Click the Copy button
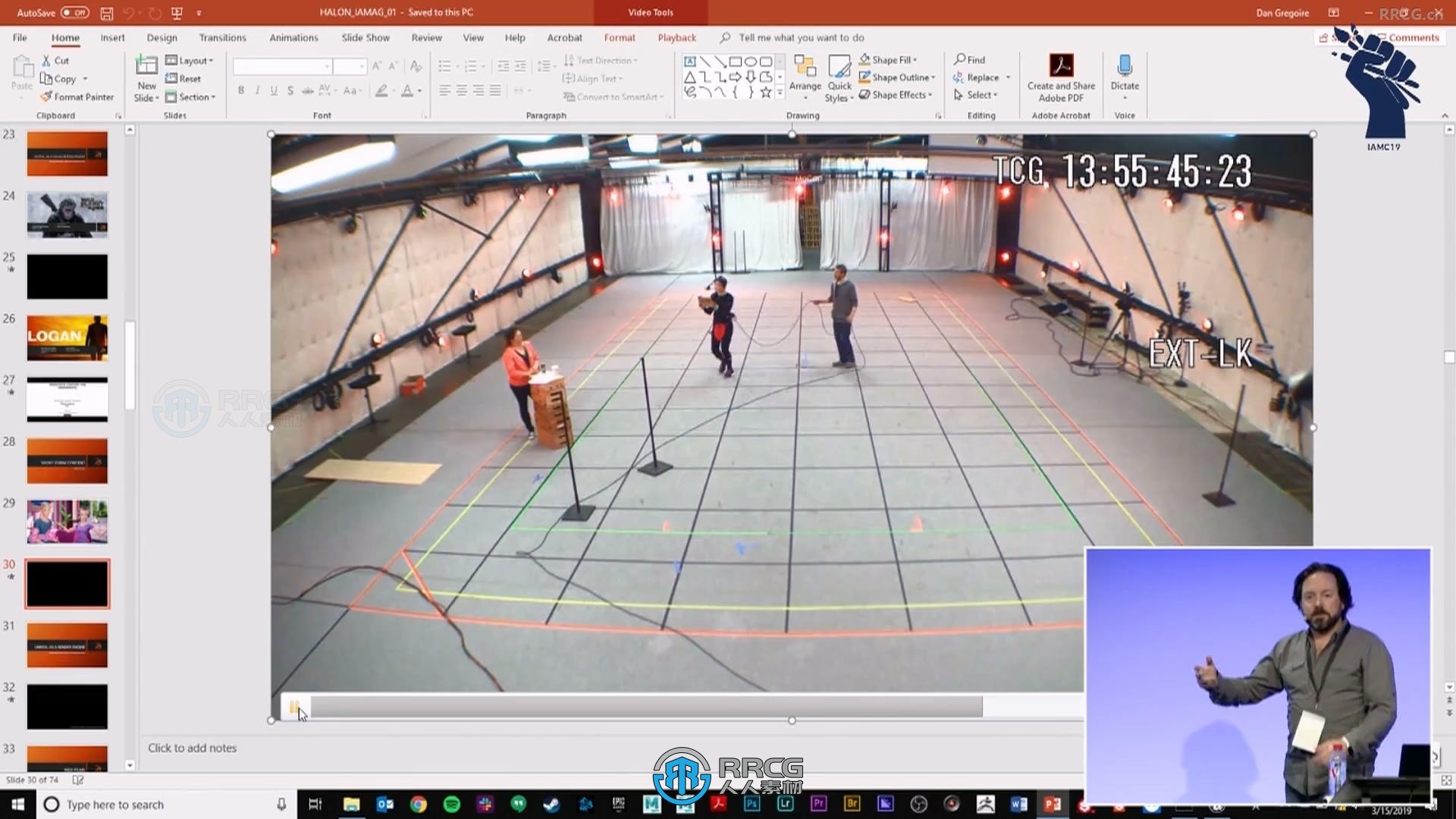 (59, 79)
